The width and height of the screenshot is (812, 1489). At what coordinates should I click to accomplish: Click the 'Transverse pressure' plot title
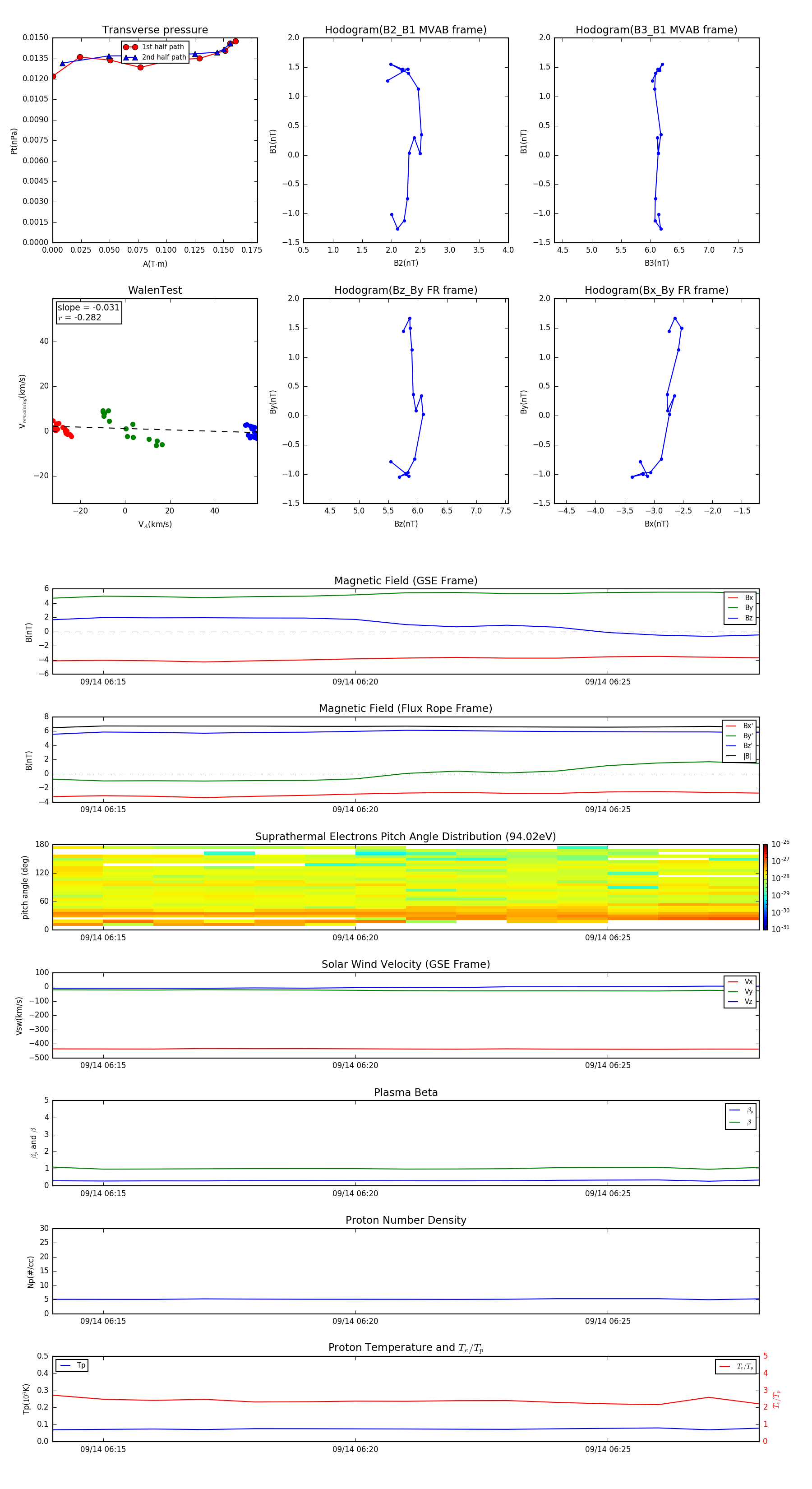(155, 30)
